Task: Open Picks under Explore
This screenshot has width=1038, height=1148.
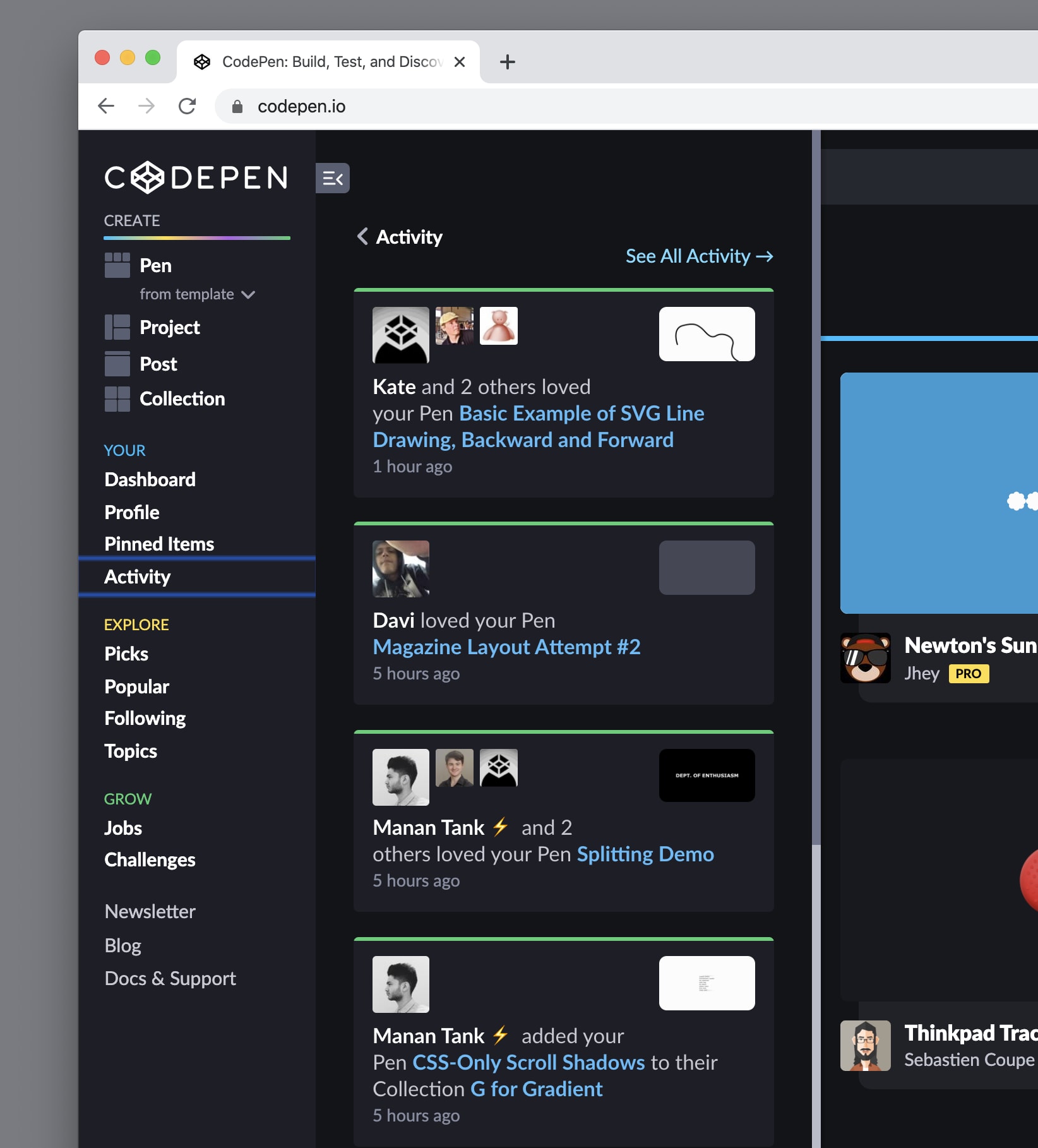Action: point(126,654)
